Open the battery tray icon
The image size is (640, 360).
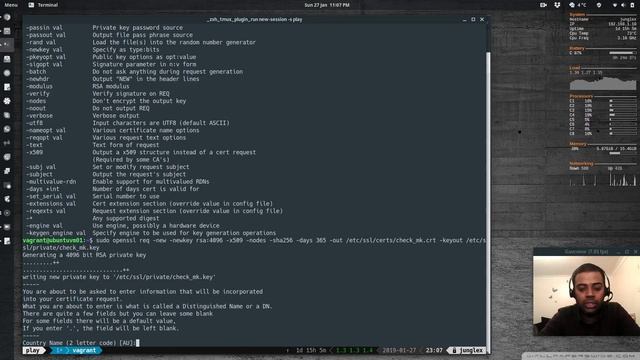[x=632, y=5]
